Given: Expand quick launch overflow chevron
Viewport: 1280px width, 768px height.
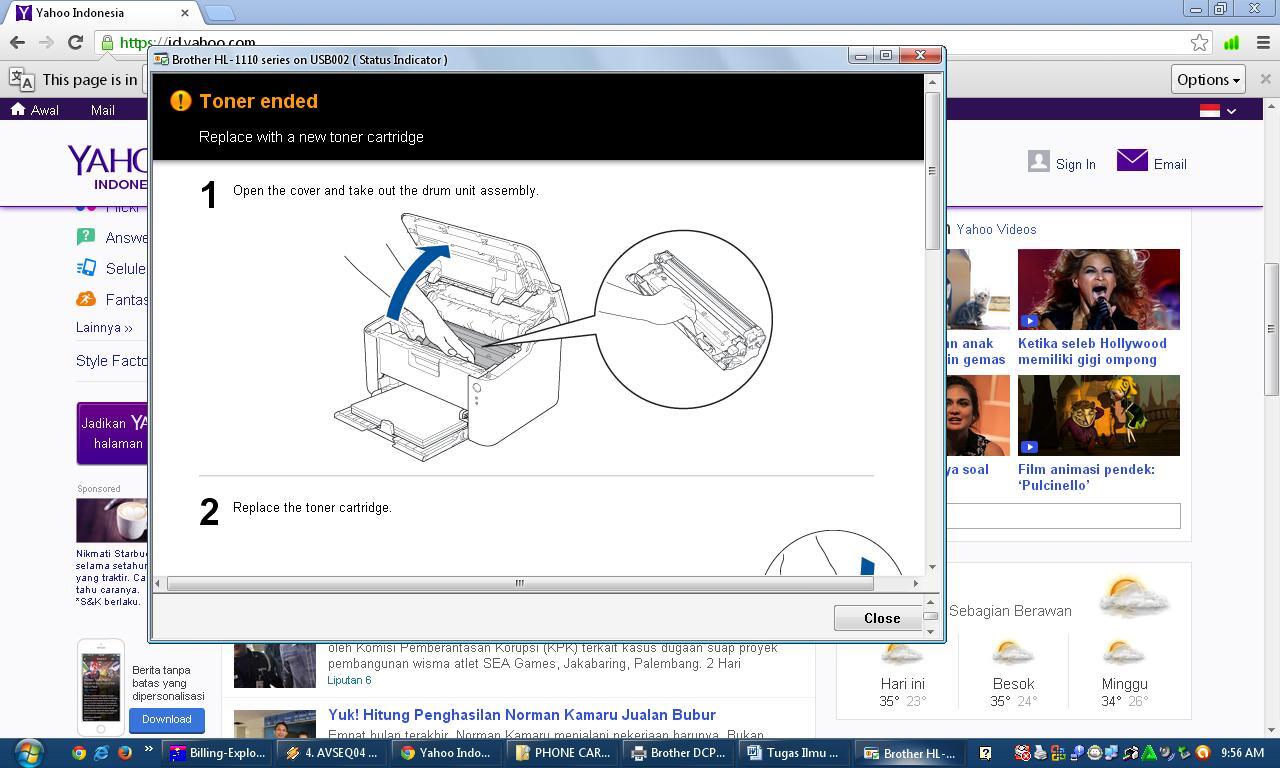Looking at the screenshot, I should [149, 750].
